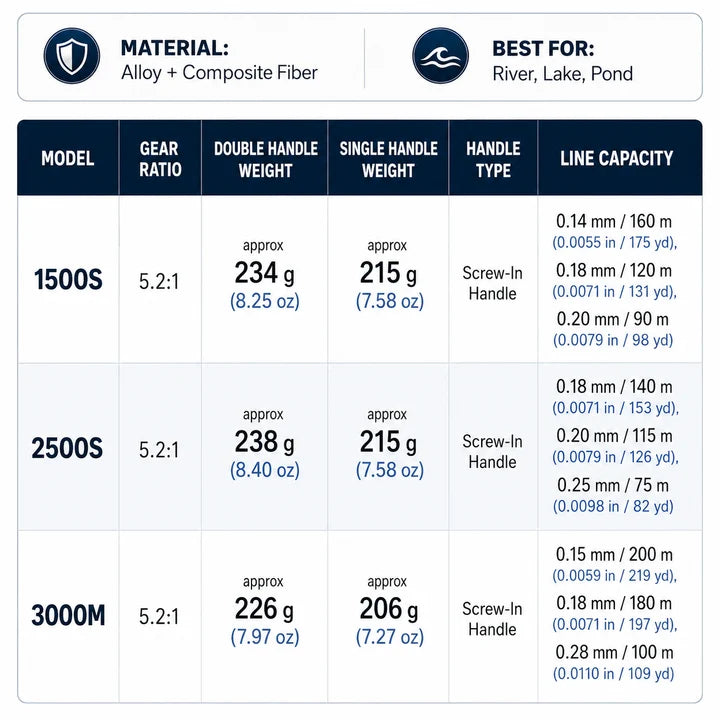Select the GEAR RATIO column header
The width and height of the screenshot is (720, 720).
[x=160, y=159]
